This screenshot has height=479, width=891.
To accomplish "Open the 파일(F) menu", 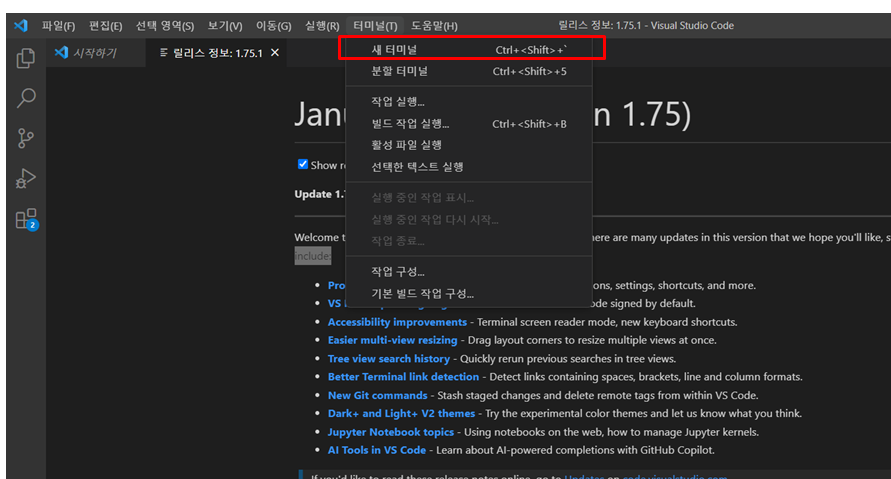I will 58,26.
